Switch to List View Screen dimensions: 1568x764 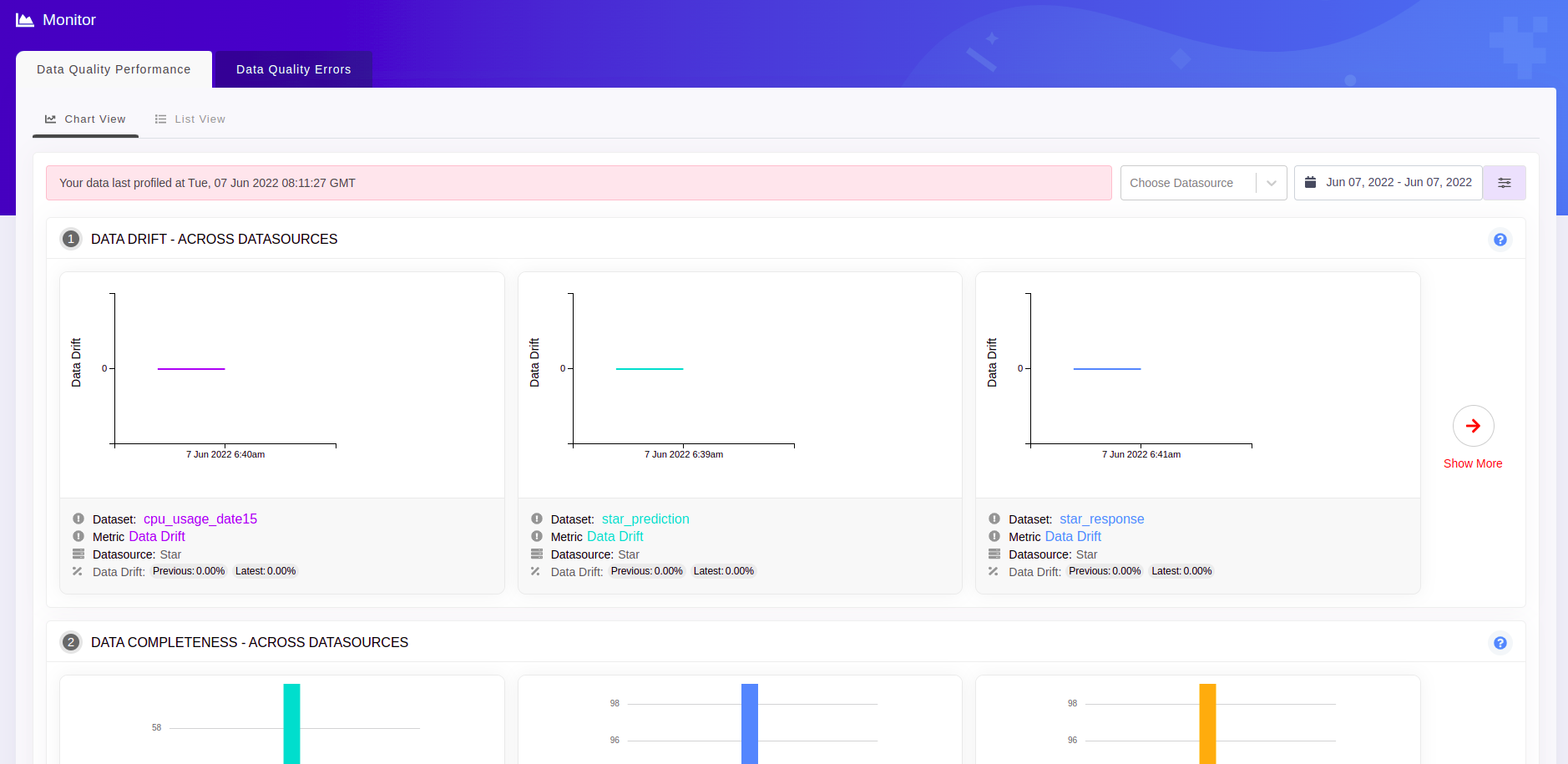(x=190, y=119)
